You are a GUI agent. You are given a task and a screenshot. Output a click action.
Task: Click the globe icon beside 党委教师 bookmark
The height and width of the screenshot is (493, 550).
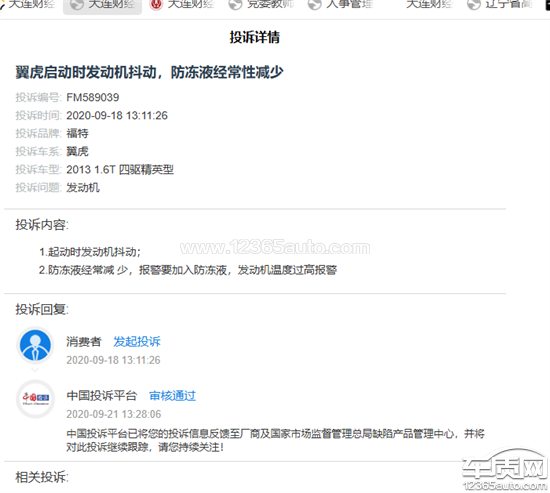pos(235,5)
